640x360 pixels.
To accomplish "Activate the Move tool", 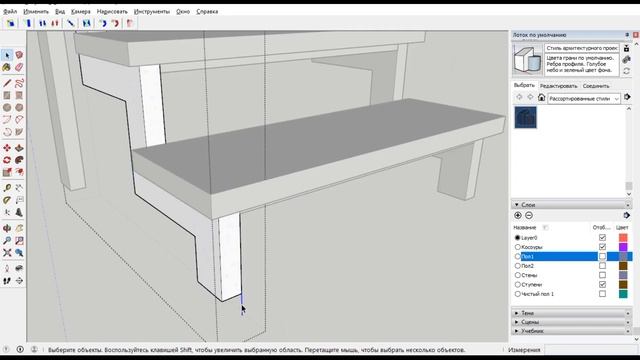I will [x=7, y=148].
